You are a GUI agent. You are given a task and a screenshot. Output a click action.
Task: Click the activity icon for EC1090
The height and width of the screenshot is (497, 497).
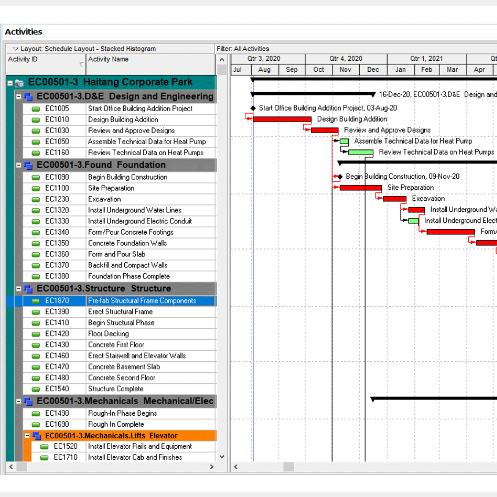(36, 178)
